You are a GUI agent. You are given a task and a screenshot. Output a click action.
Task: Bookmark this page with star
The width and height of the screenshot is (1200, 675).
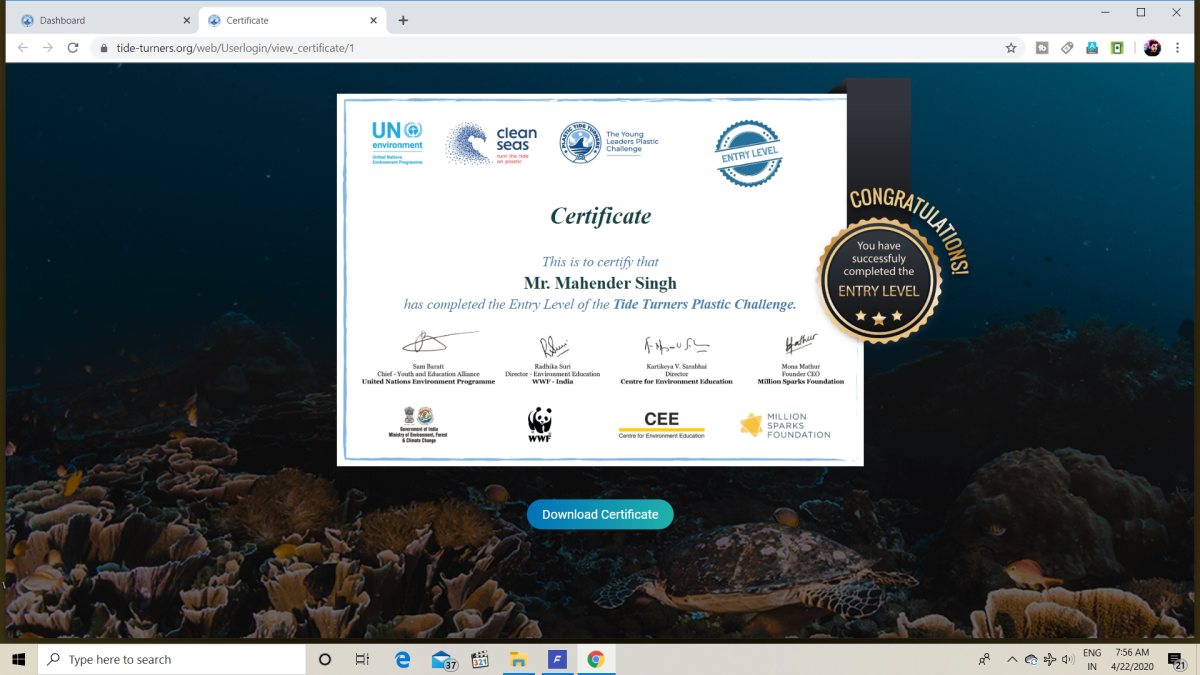pos(1010,48)
